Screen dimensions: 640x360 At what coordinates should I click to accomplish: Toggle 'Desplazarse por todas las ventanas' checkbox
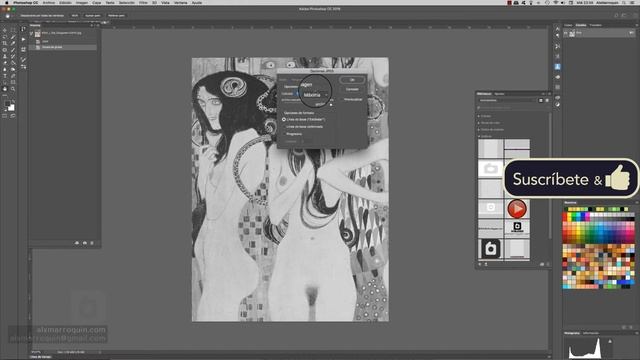point(19,16)
